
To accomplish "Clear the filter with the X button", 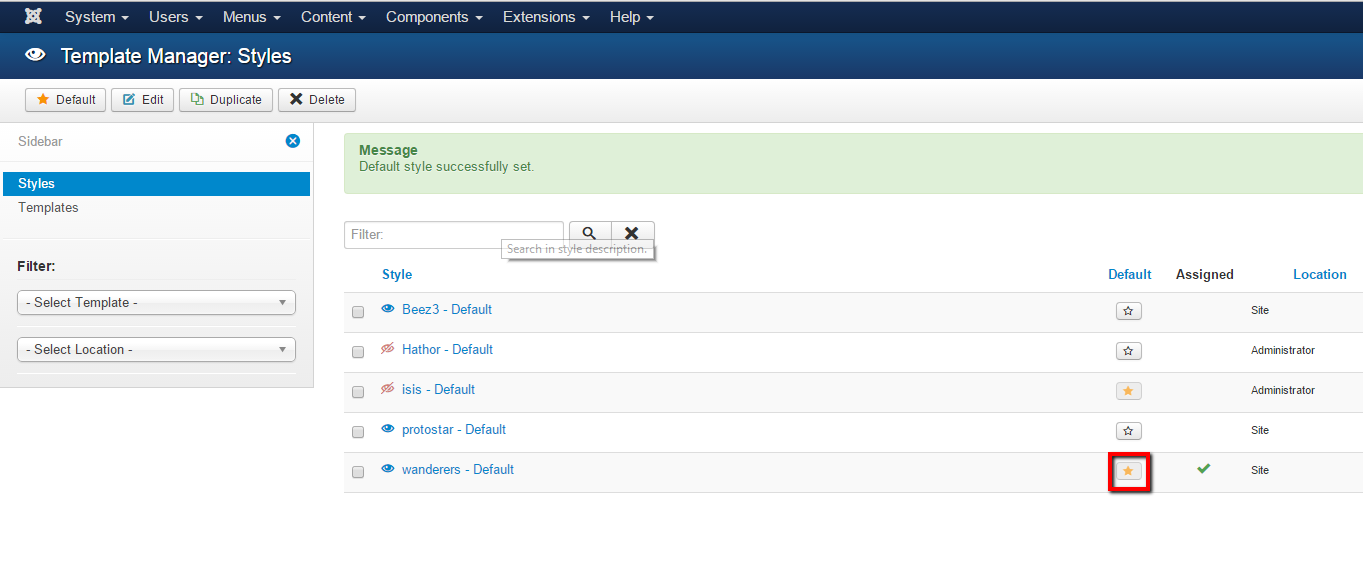I will tap(632, 233).
